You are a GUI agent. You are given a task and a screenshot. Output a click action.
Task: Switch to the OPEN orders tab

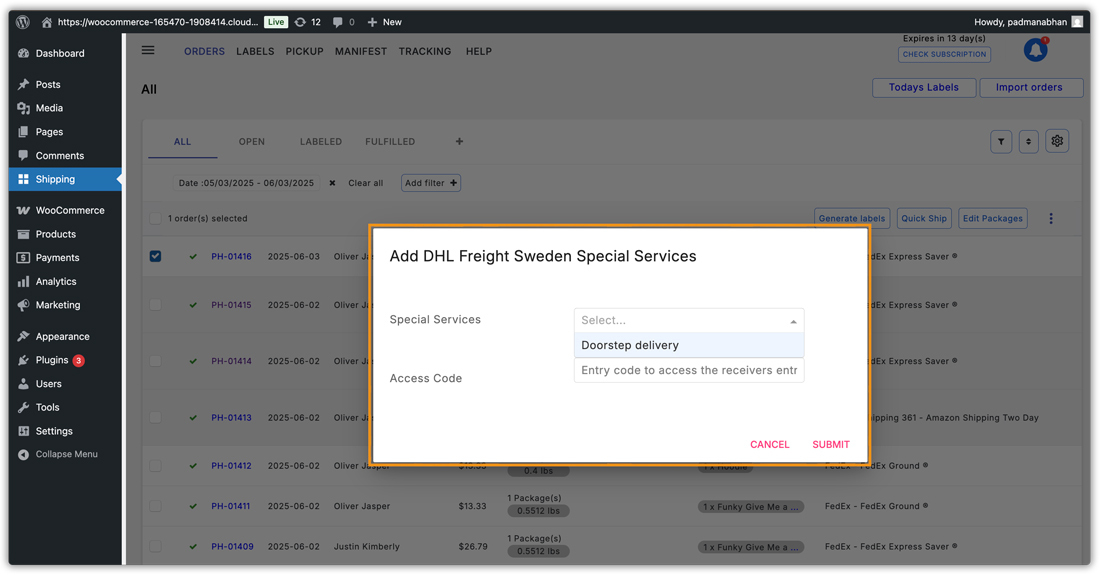[252, 142]
